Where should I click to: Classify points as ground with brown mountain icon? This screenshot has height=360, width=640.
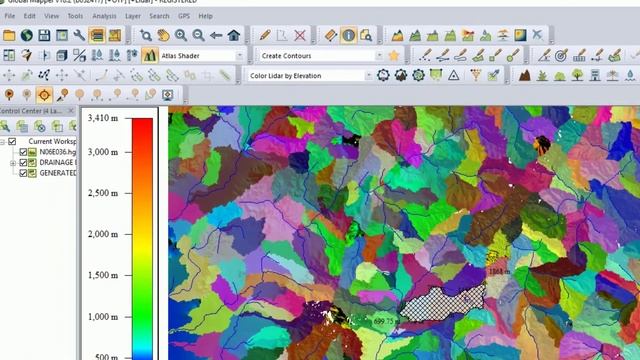(524, 76)
